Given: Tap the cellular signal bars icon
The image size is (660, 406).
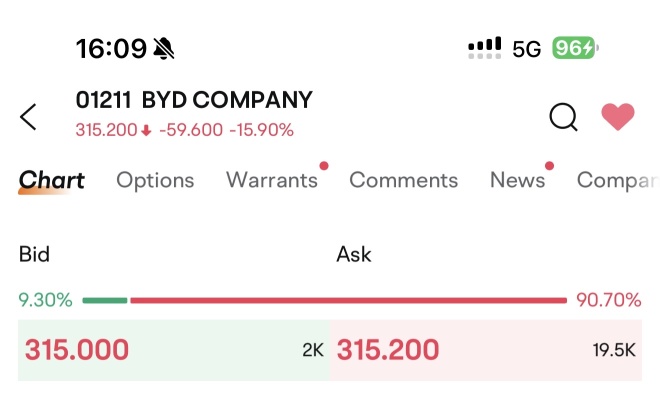Looking at the screenshot, I should (485, 47).
